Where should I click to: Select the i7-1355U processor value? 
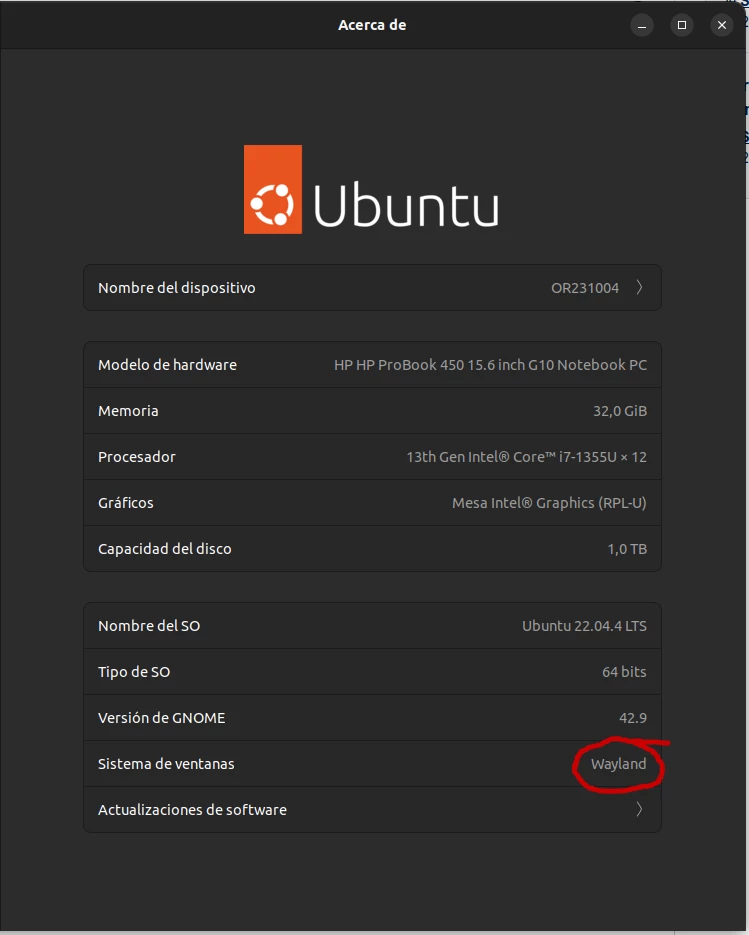(527, 457)
